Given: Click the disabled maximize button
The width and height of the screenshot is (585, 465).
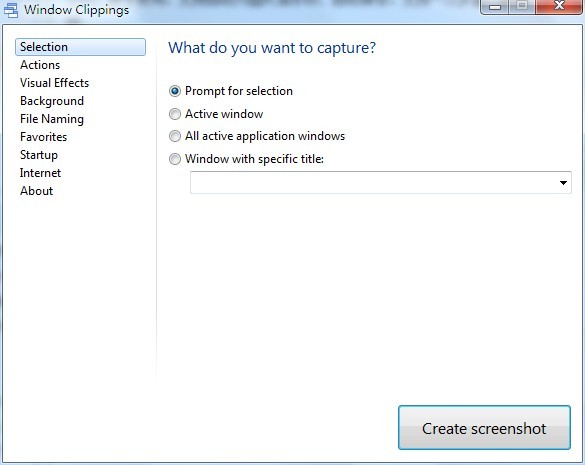Looking at the screenshot, I should [x=522, y=6].
